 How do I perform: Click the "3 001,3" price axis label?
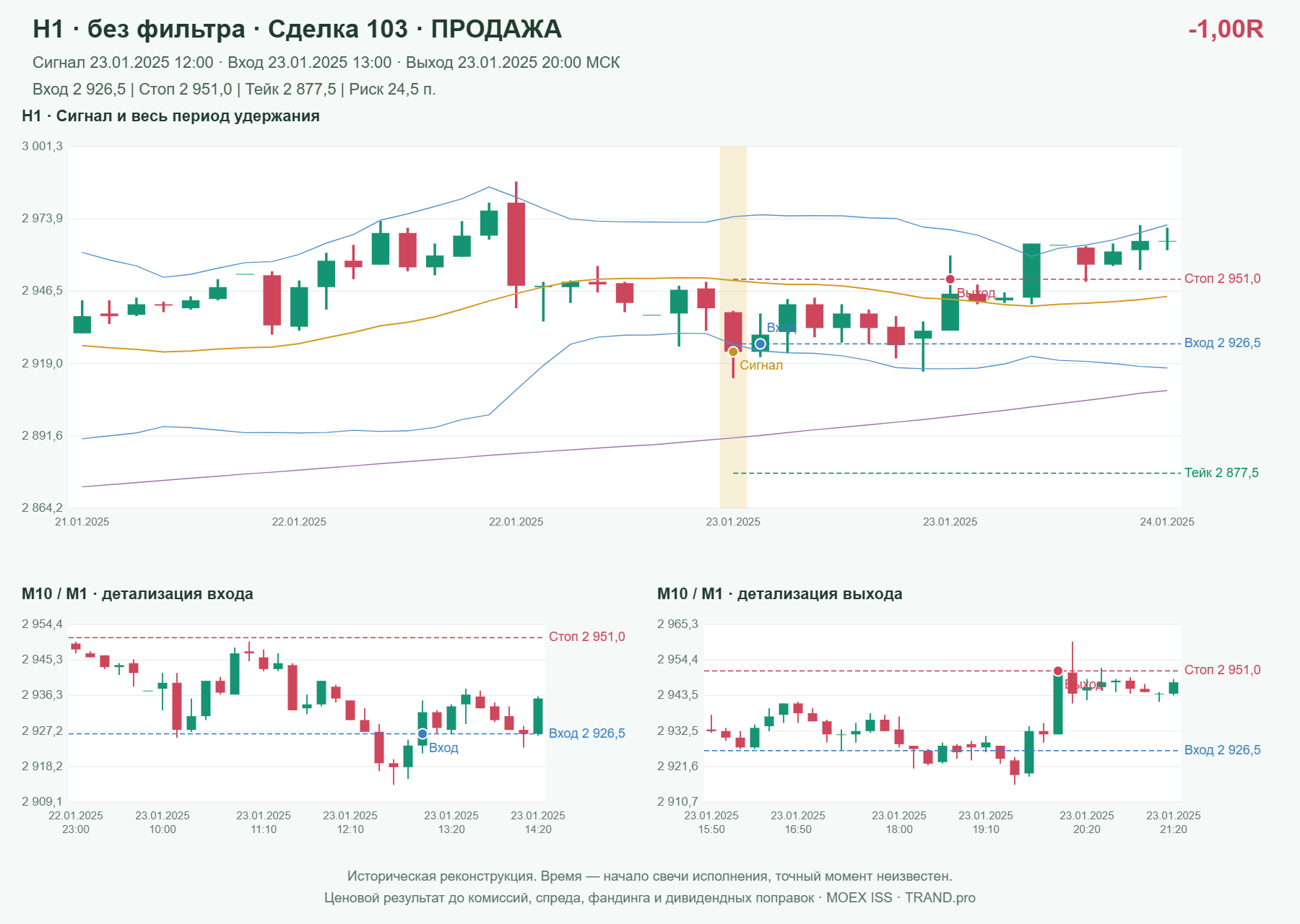coord(42,147)
